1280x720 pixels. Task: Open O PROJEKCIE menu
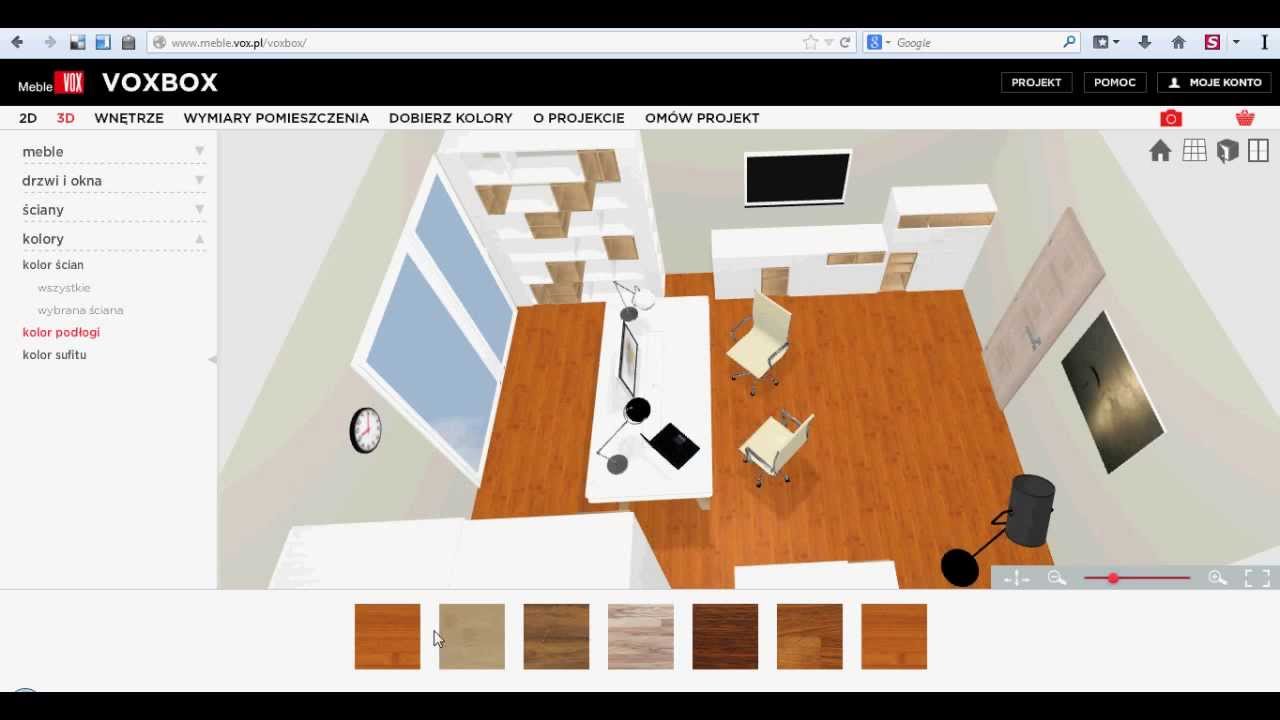point(579,118)
